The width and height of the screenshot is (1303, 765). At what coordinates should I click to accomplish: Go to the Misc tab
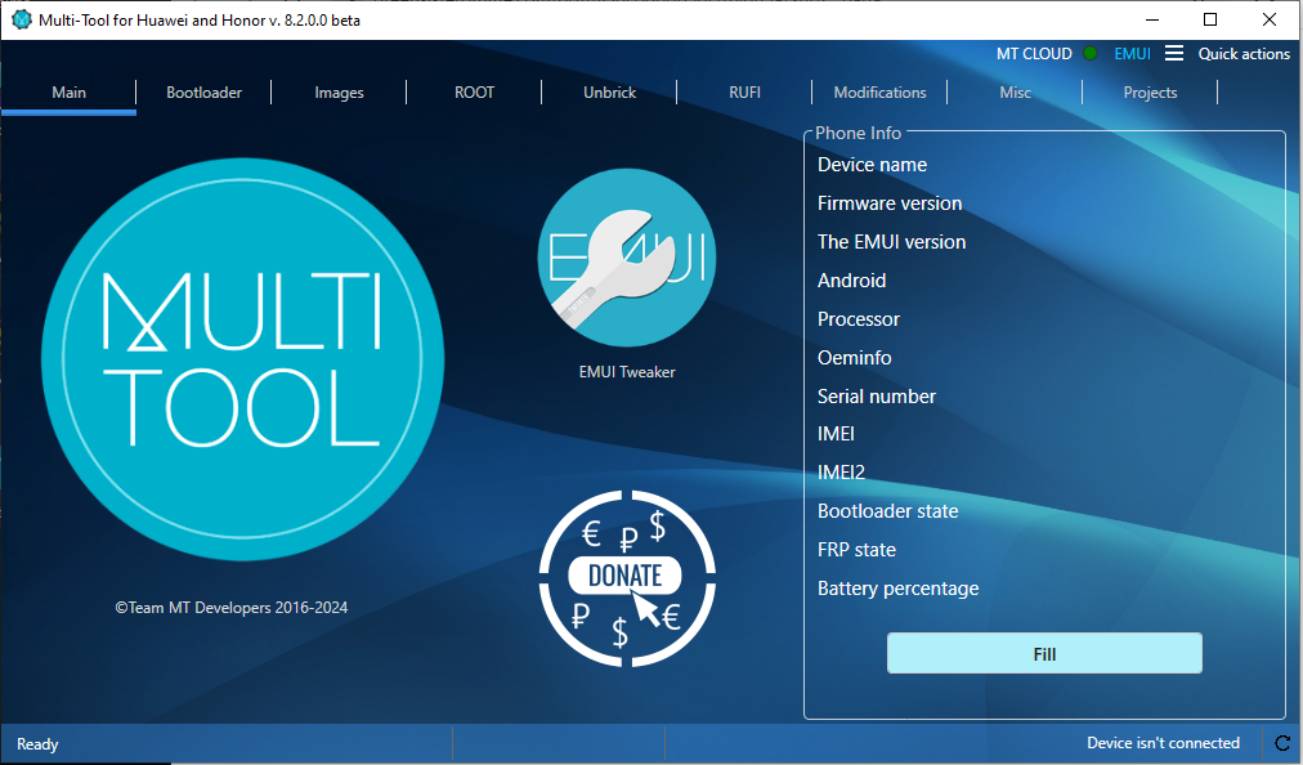pos(1015,92)
